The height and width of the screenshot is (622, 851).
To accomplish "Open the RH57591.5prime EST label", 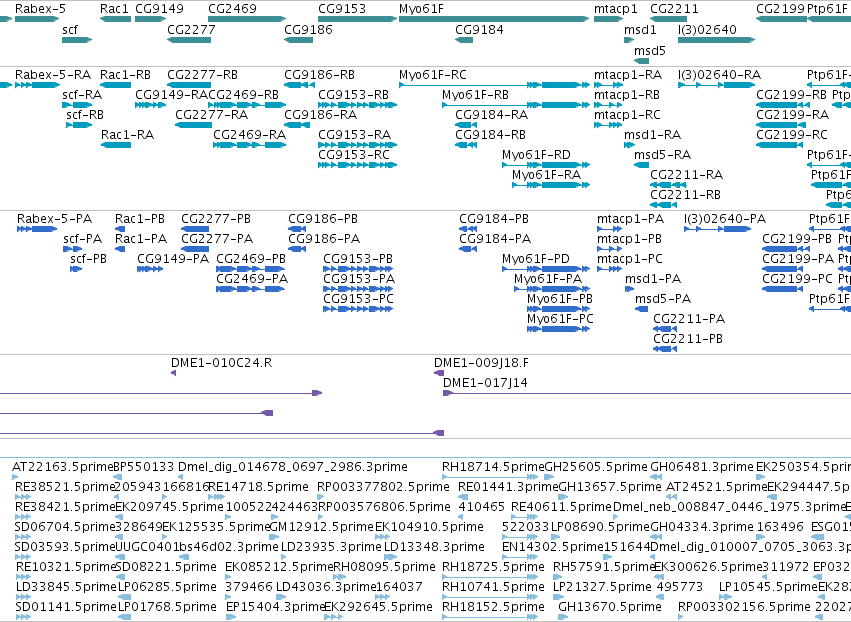I will [x=604, y=567].
